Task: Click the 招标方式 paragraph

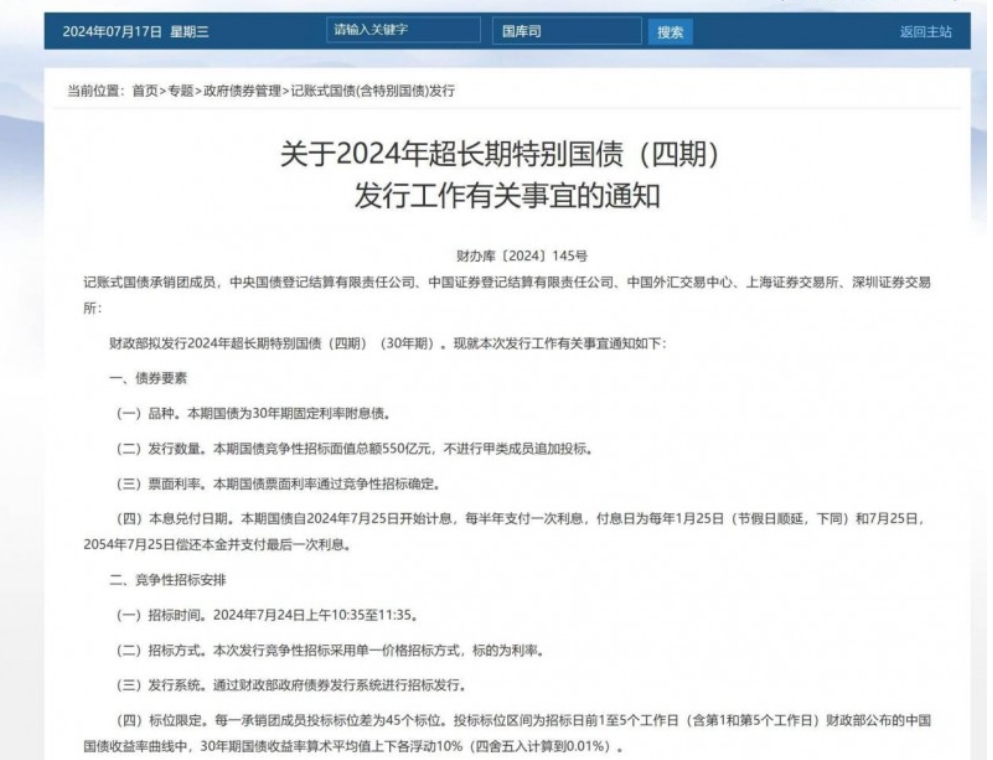Action: [331, 650]
